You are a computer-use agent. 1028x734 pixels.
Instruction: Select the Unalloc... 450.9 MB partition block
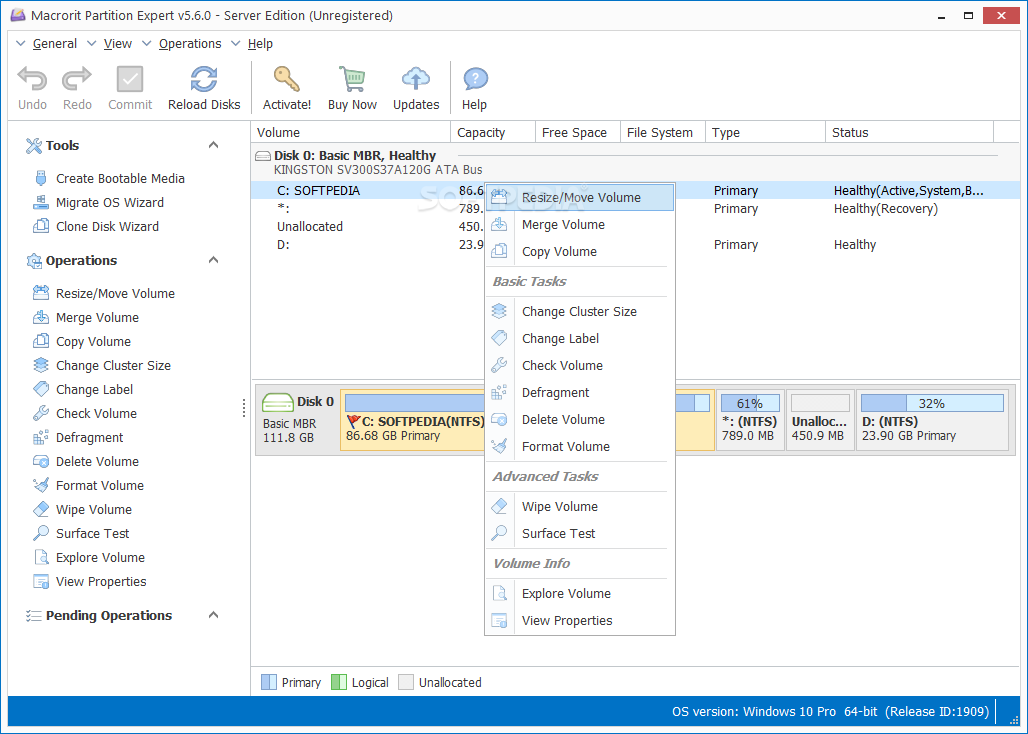[x=820, y=418]
